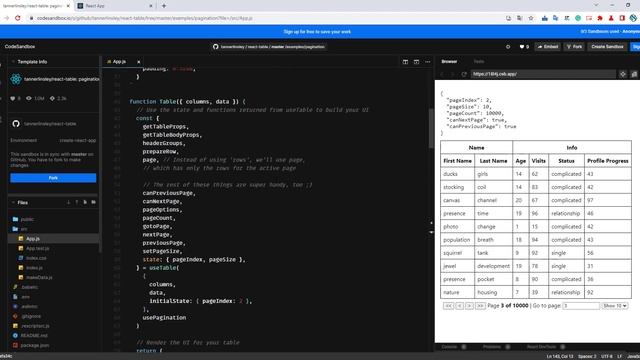Viewport: 640px width, 360px height.
Task: Open index.css in the file tree
Action: tap(36, 258)
